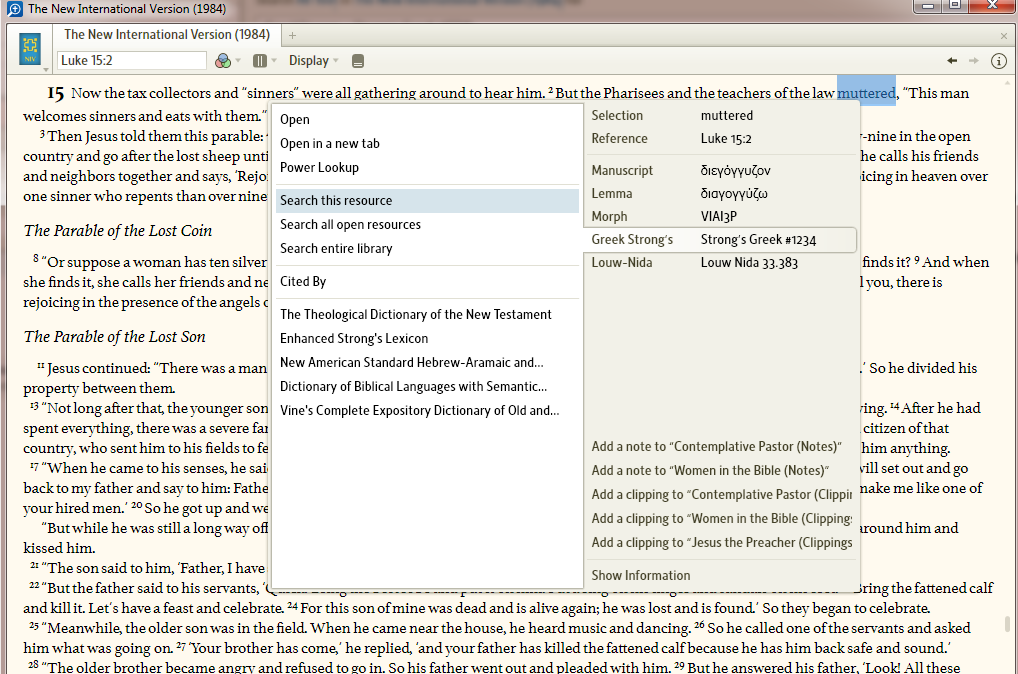Close the resource panel tab
1018x674 pixels.
(x=1004, y=36)
